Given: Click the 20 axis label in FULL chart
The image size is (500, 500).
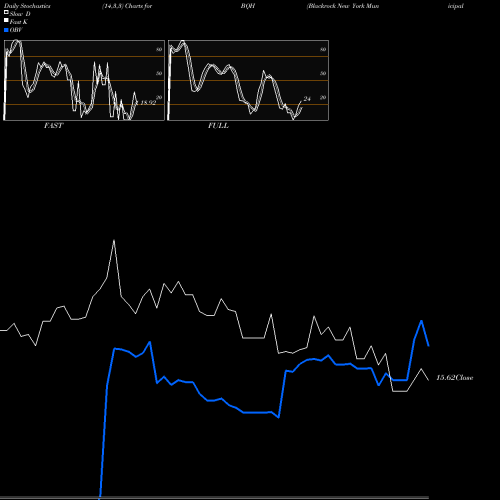Looking at the screenshot, I should pyautogui.click(x=323, y=97).
